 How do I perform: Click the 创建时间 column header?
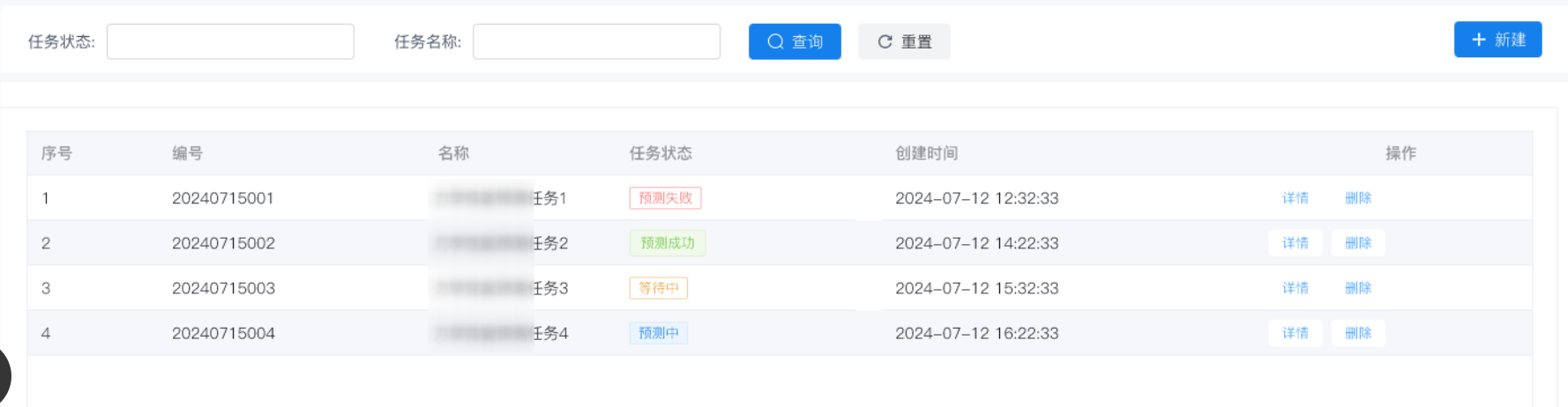coord(926,153)
